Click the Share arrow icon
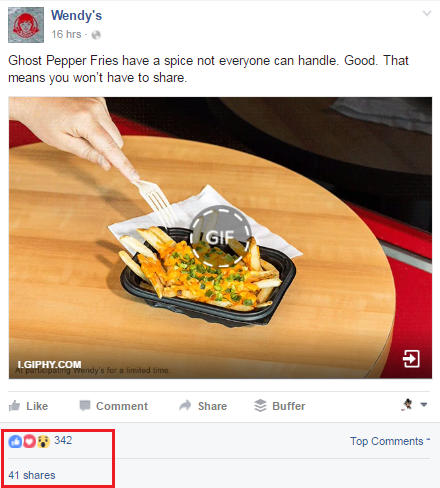 pyautogui.click(x=185, y=405)
